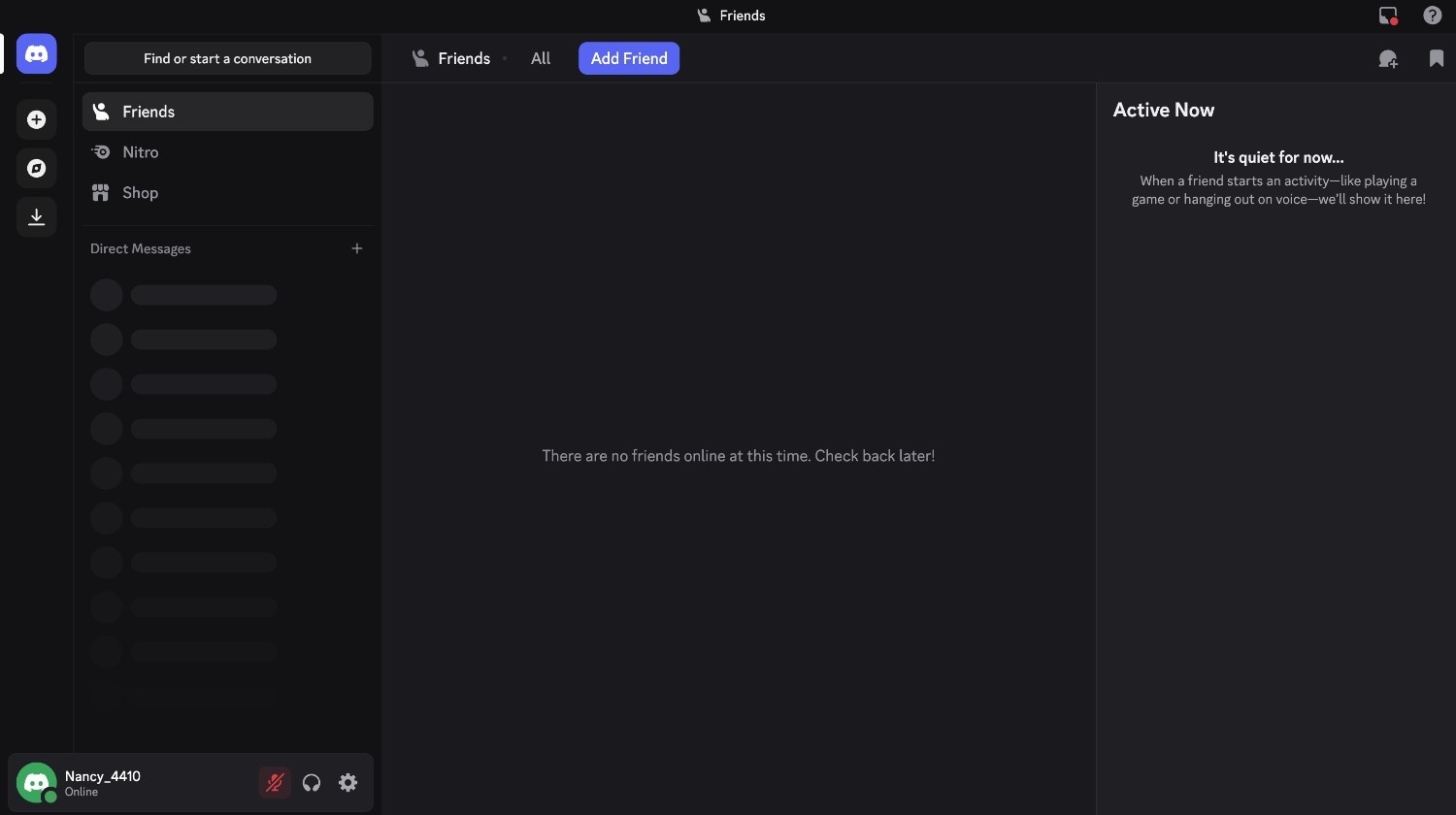Add a server with plus icon
1456x815 pixels.
click(x=37, y=119)
